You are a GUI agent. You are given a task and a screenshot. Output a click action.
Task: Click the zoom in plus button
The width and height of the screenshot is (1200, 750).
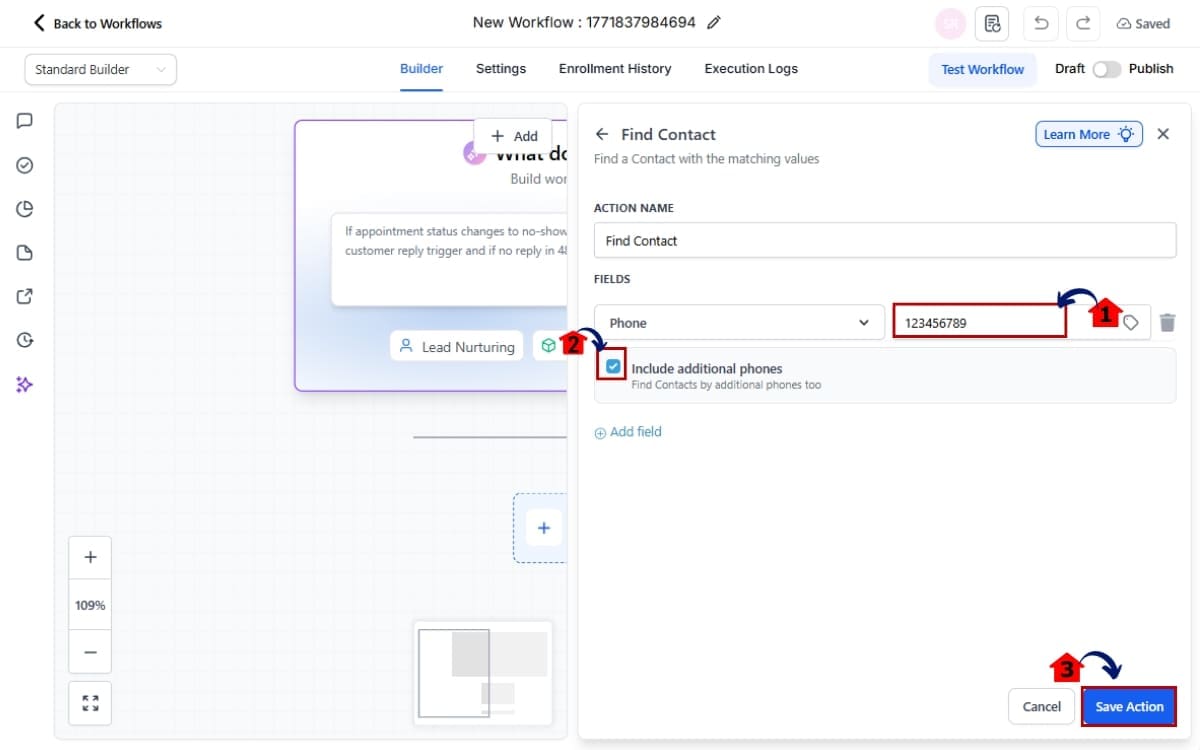[x=90, y=558]
